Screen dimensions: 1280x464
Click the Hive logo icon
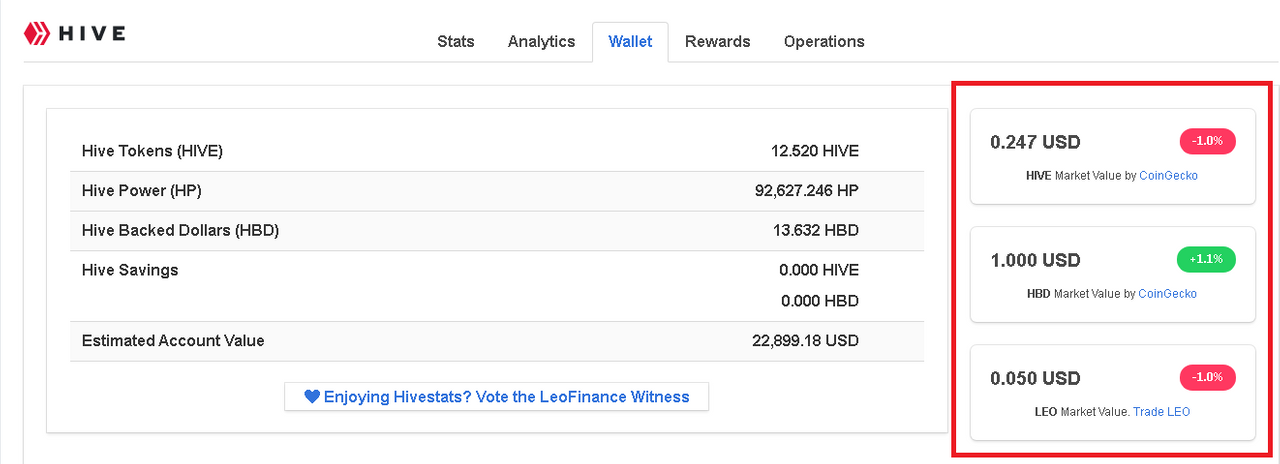pos(37,33)
